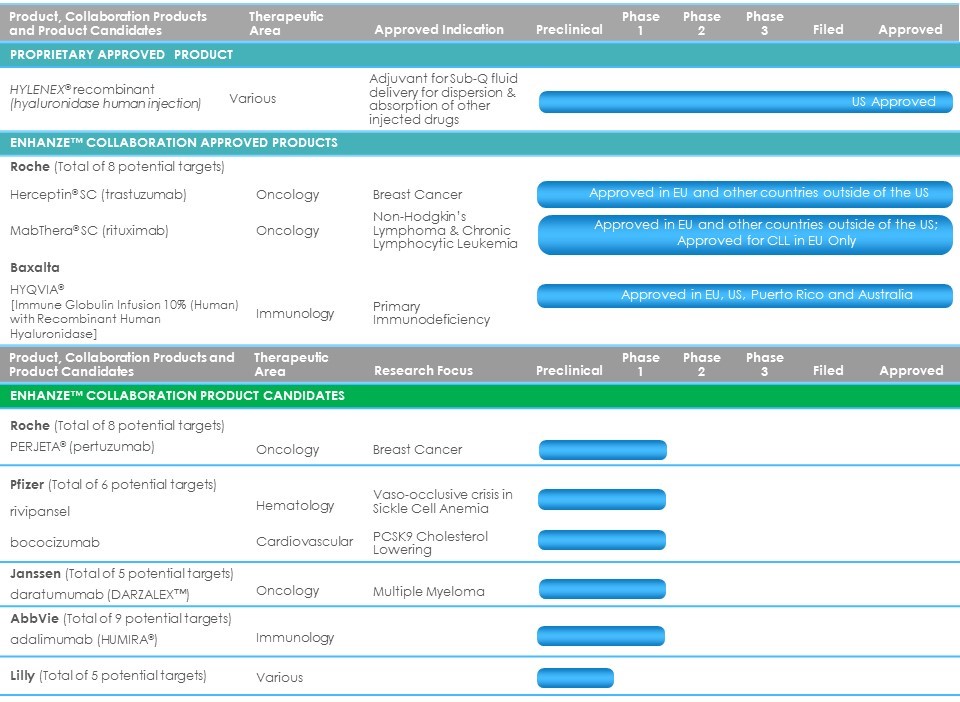Click the rivipansel phase progress bar

coord(602,499)
